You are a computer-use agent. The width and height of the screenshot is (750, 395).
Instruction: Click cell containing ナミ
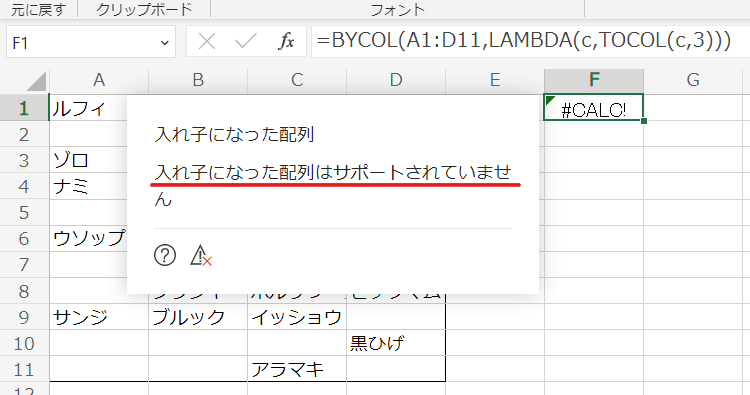(88, 187)
